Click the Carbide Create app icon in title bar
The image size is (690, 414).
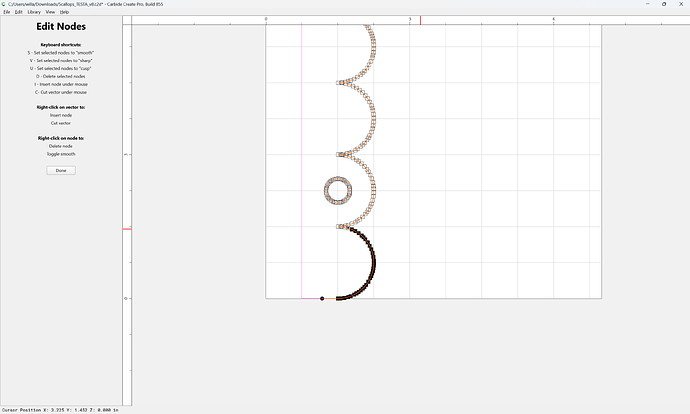click(x=4, y=4)
